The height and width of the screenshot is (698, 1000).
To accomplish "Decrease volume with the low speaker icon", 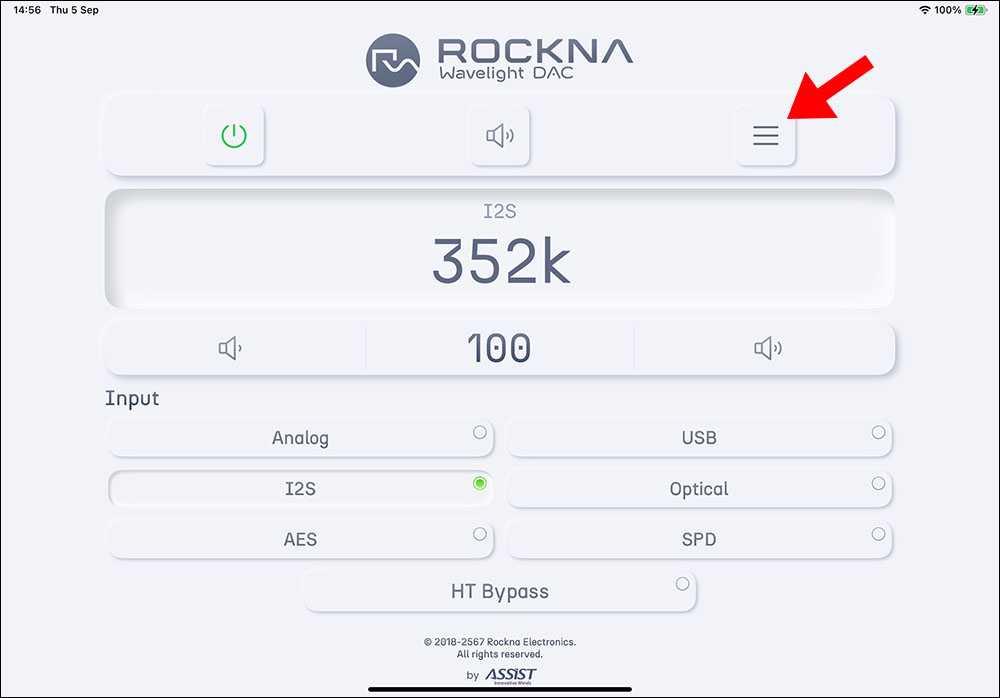I will point(231,348).
